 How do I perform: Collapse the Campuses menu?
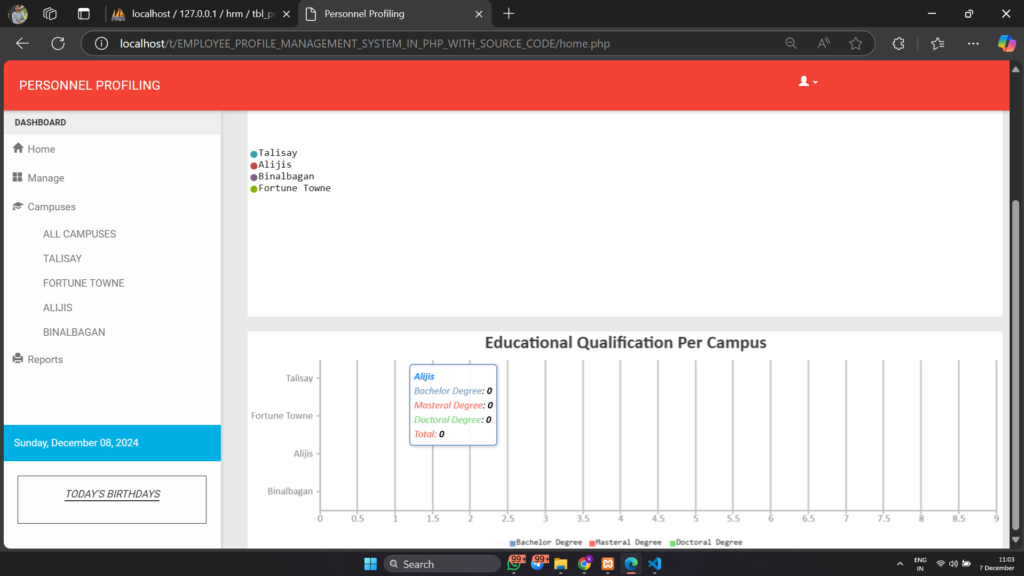coord(52,206)
